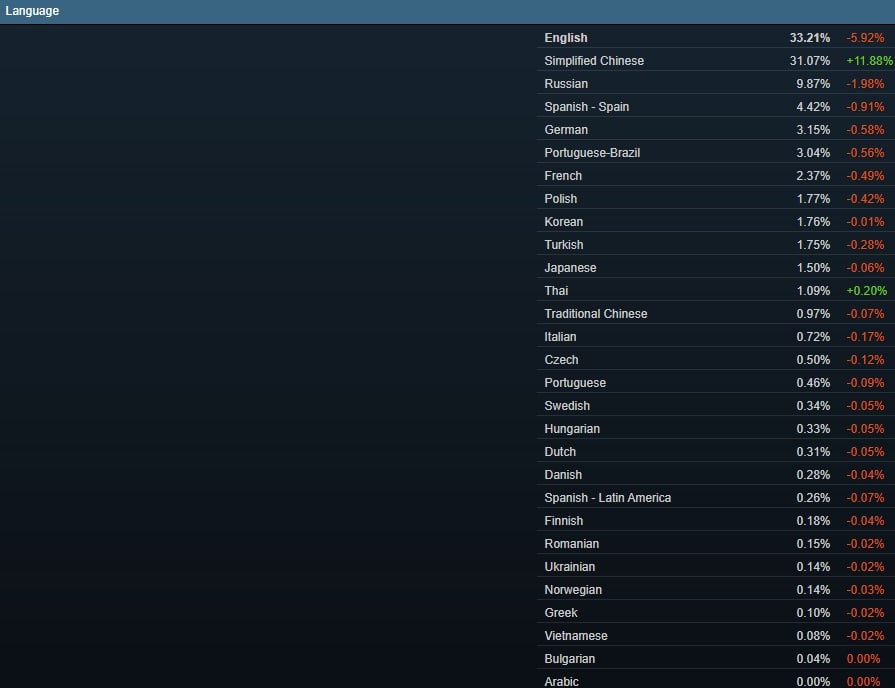Click the Russian language entry
This screenshot has height=688, width=895.
716,84
